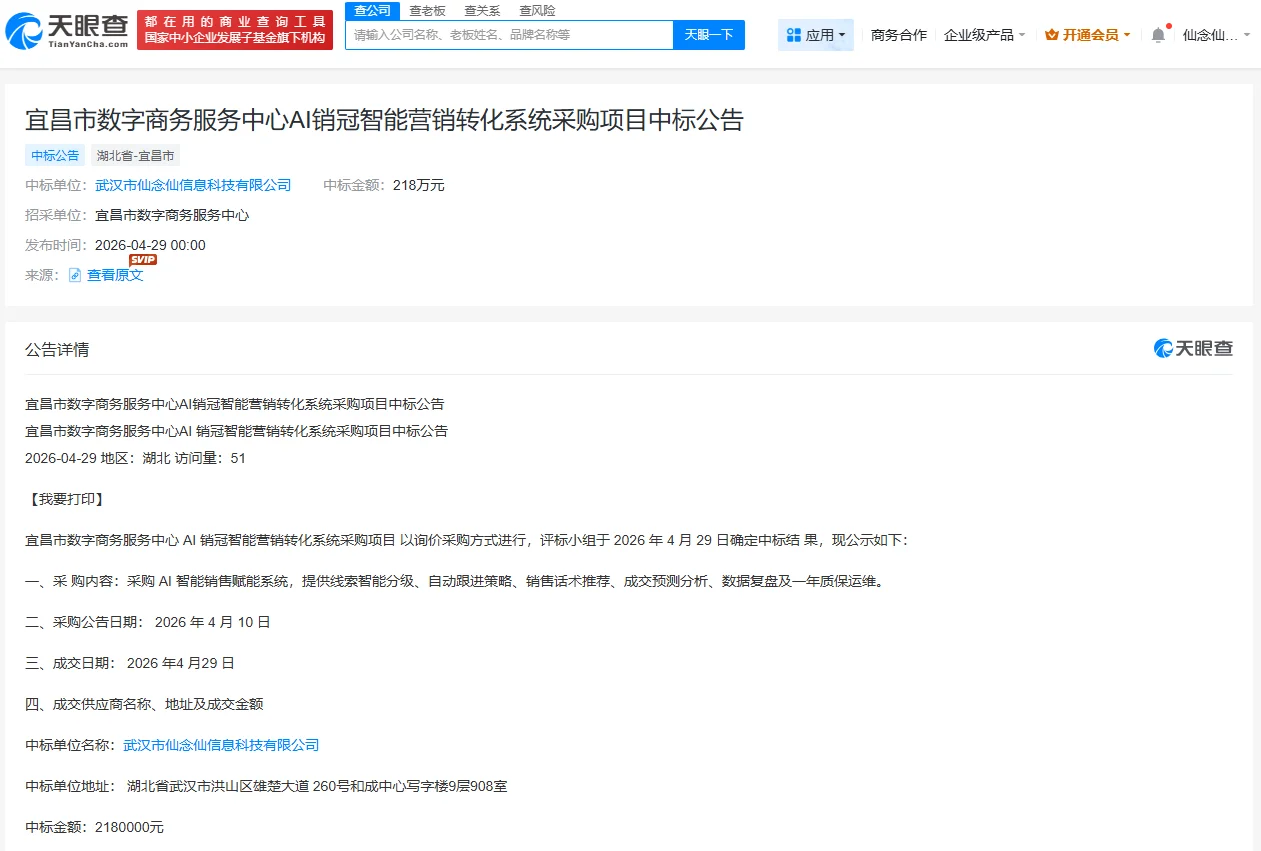Viewport: 1261px width, 851px height.
Task: Expand the 企业级产品 menu
Action: pyautogui.click(x=984, y=35)
